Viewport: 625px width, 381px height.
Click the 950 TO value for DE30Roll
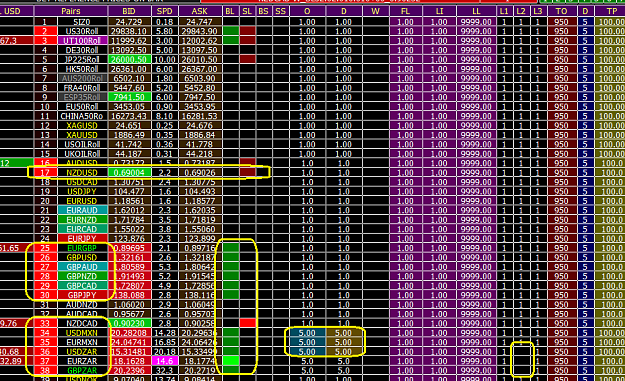point(561,50)
